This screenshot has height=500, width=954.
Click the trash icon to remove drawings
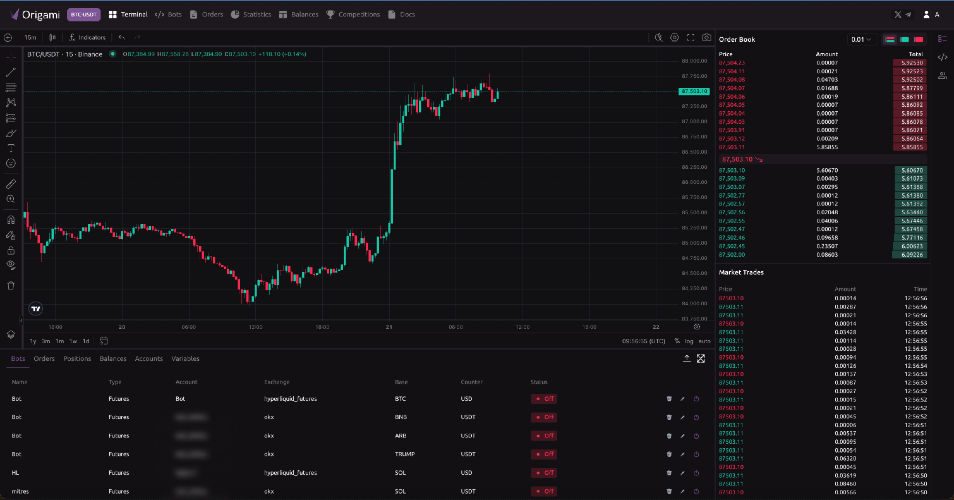11,285
